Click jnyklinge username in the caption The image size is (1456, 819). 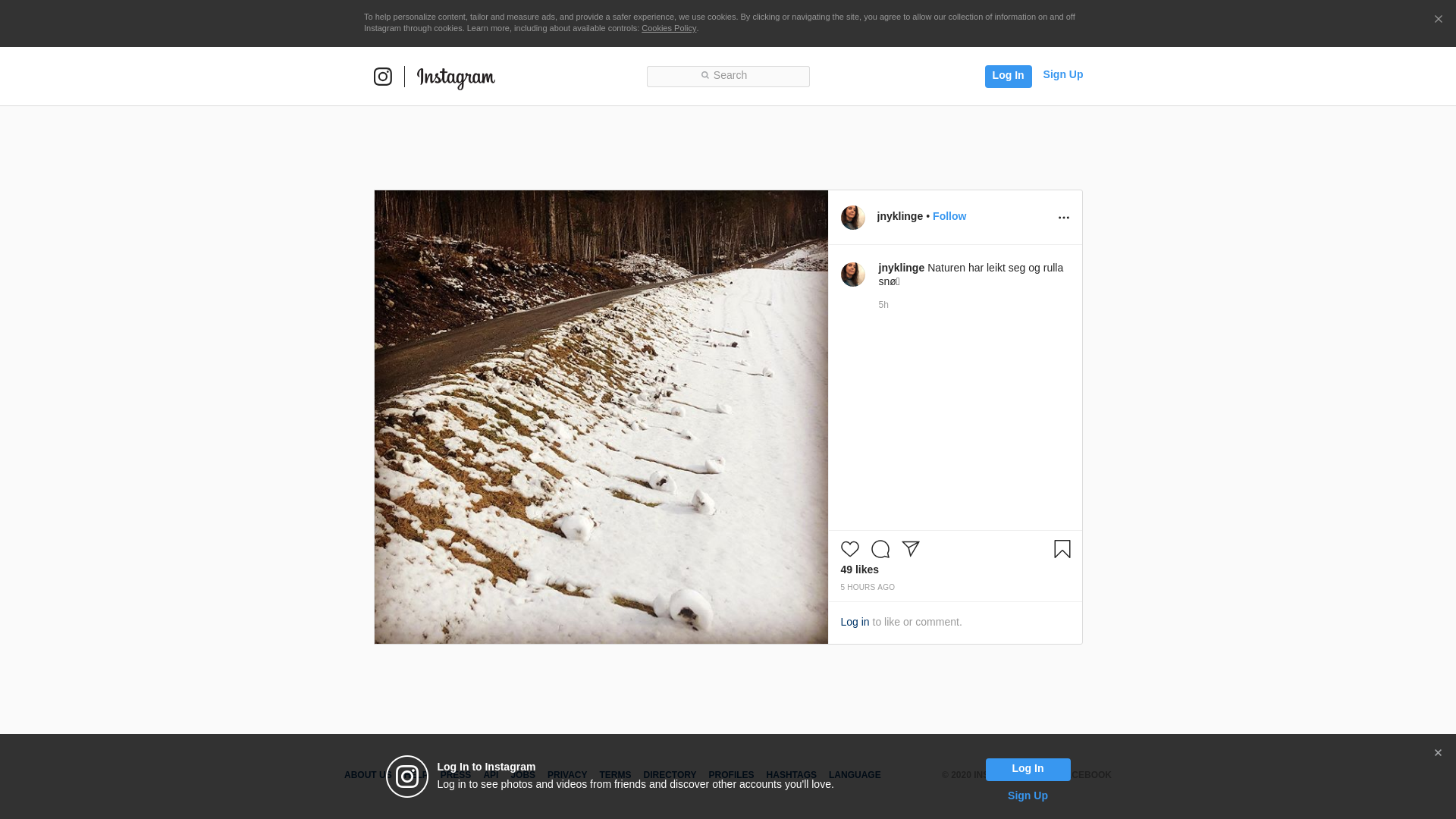[902, 268]
